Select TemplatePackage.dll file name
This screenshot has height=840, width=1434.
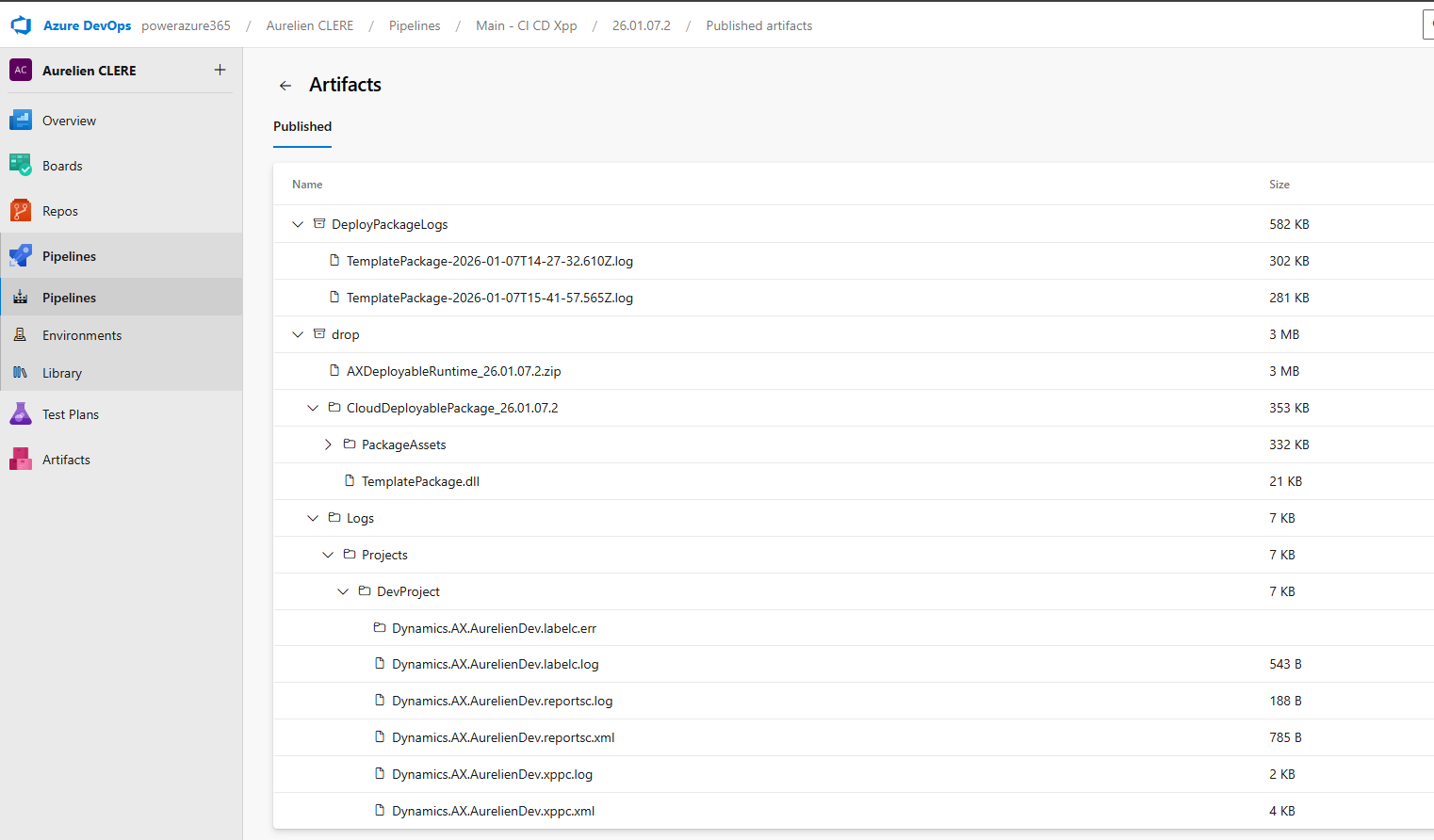point(420,481)
